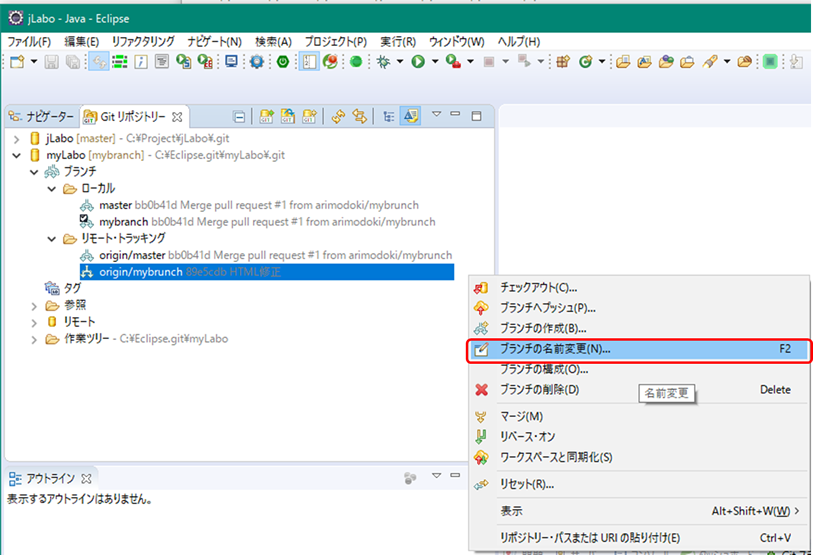Image resolution: width=813 pixels, height=555 pixels.
Task: Click the green hexagon power icon
Action: tap(283, 62)
